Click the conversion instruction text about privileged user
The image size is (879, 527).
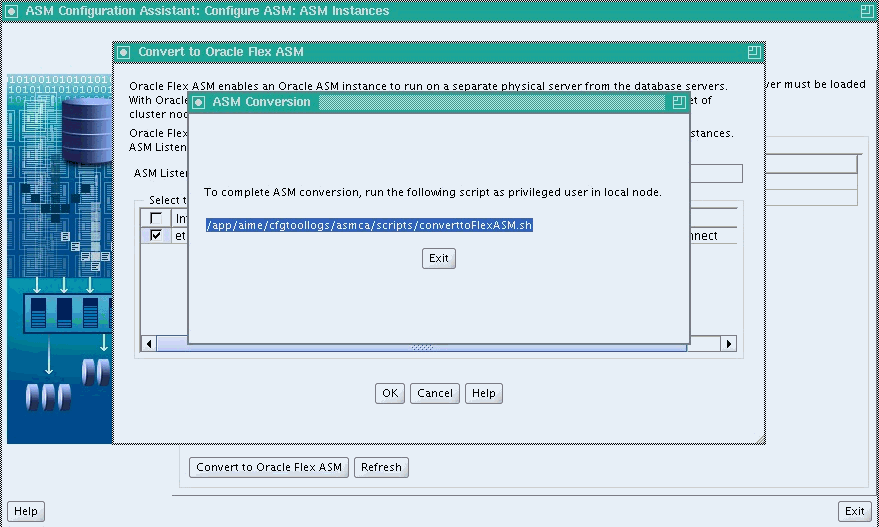(x=433, y=192)
